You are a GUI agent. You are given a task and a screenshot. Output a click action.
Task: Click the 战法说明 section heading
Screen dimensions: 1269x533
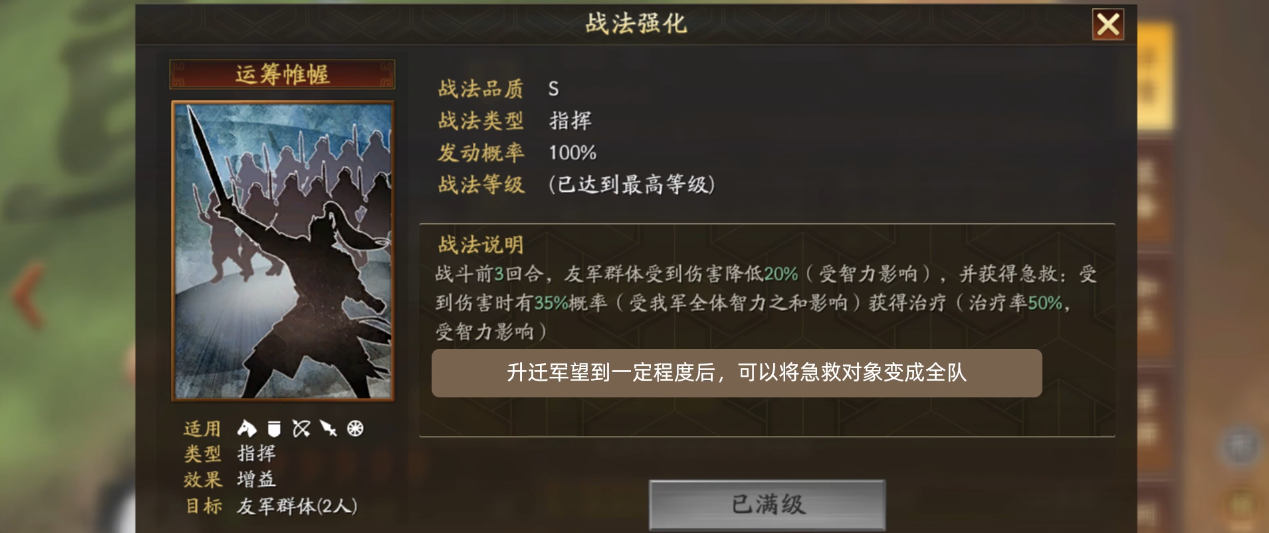pos(481,245)
